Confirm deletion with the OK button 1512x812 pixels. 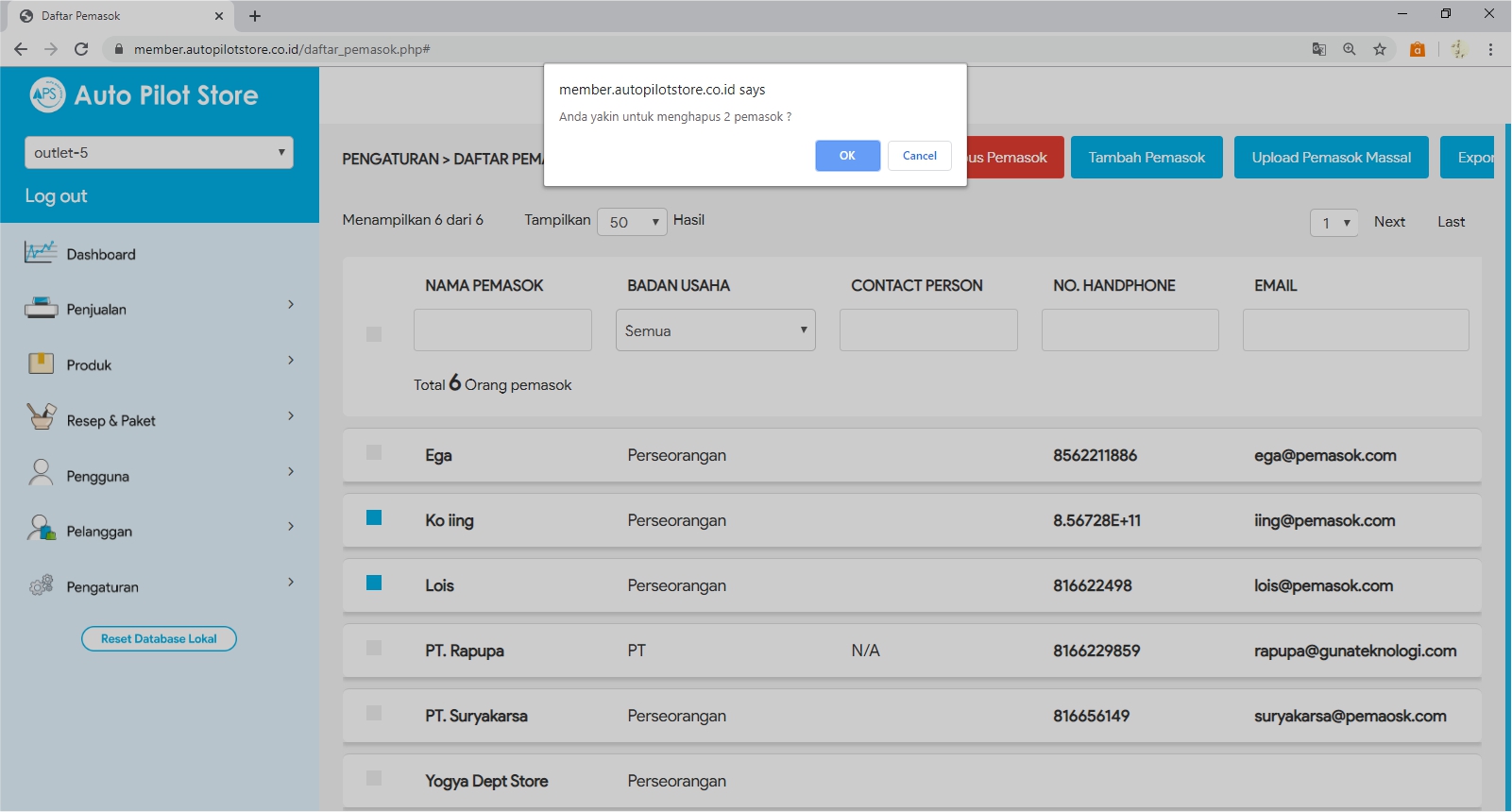[x=847, y=156]
